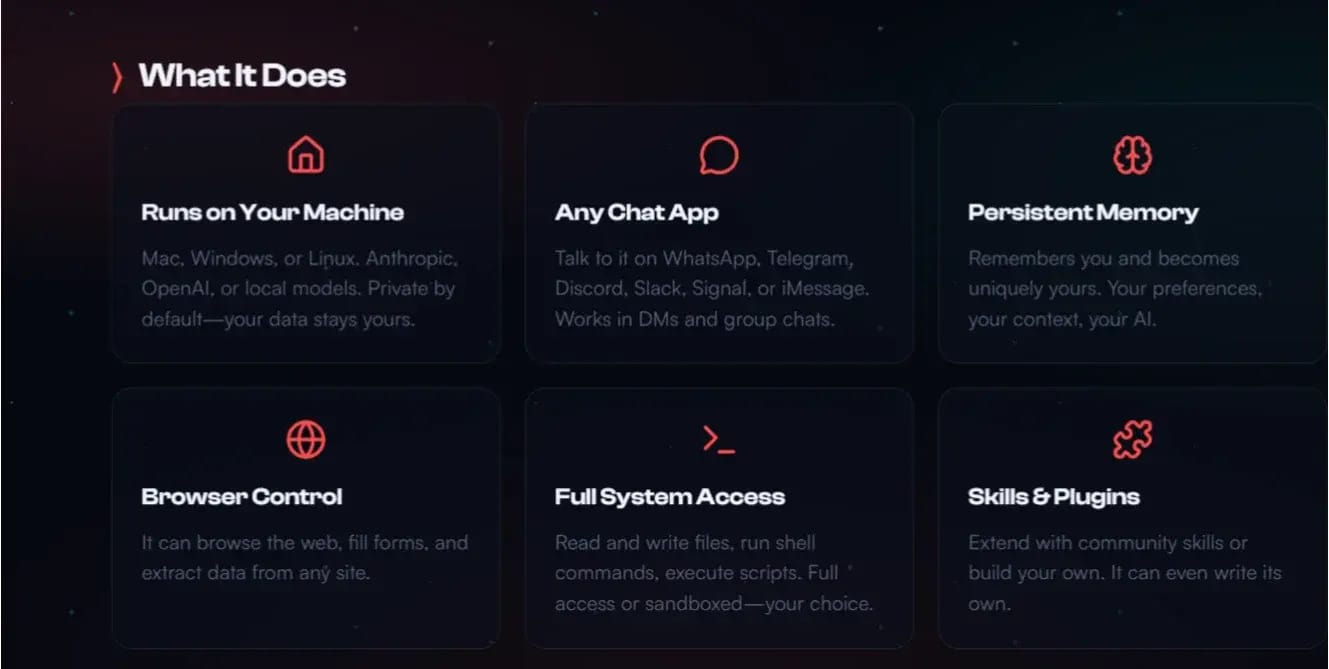Click the Read and write files description
This screenshot has height=669, width=1329.
[x=714, y=574]
